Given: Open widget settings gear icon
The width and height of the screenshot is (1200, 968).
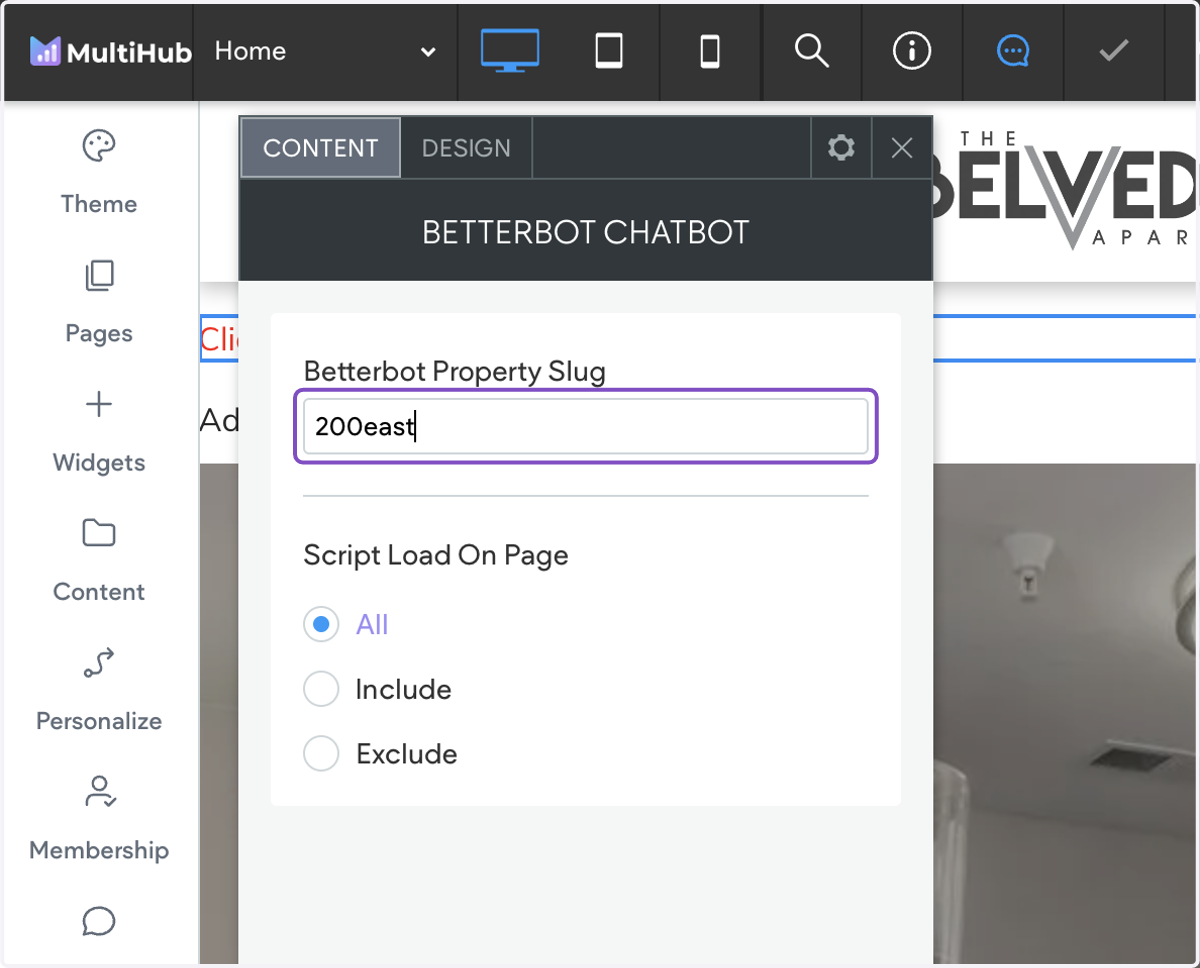Looking at the screenshot, I should 841,148.
